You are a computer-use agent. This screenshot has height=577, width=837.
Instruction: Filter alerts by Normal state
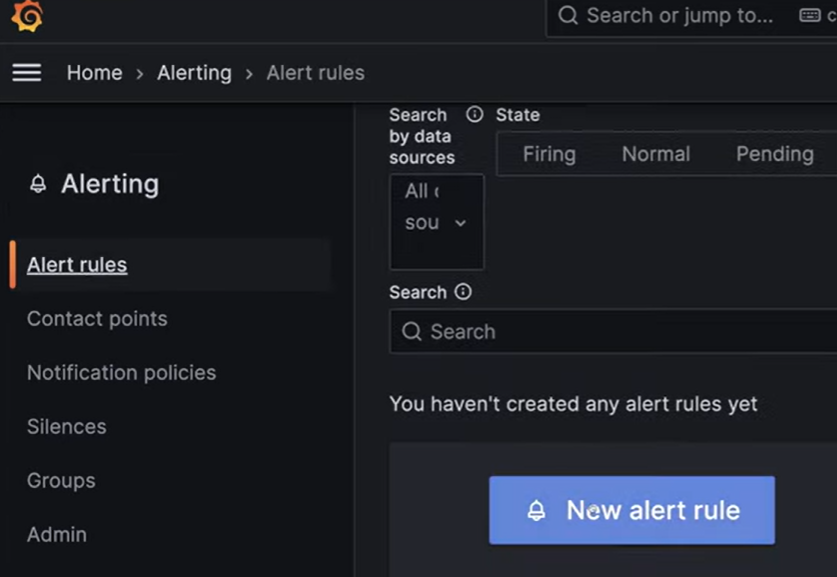[656, 154]
